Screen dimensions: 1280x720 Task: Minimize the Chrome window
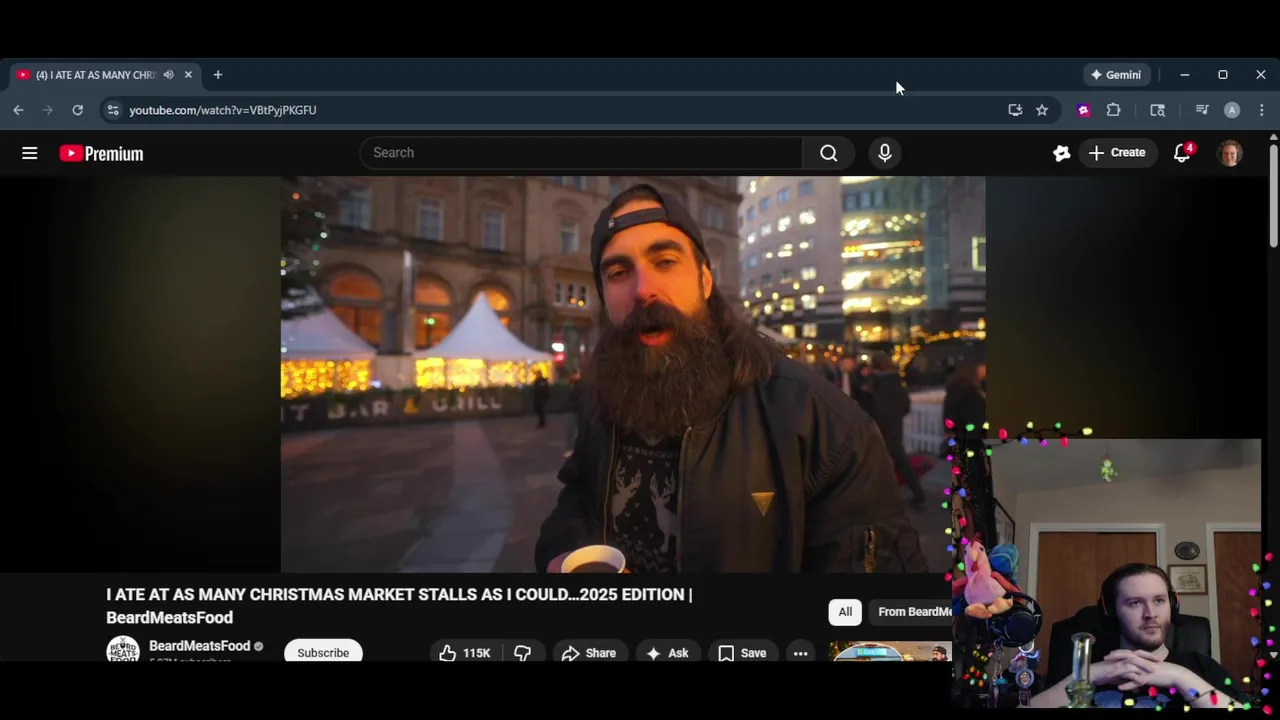pyautogui.click(x=1184, y=75)
